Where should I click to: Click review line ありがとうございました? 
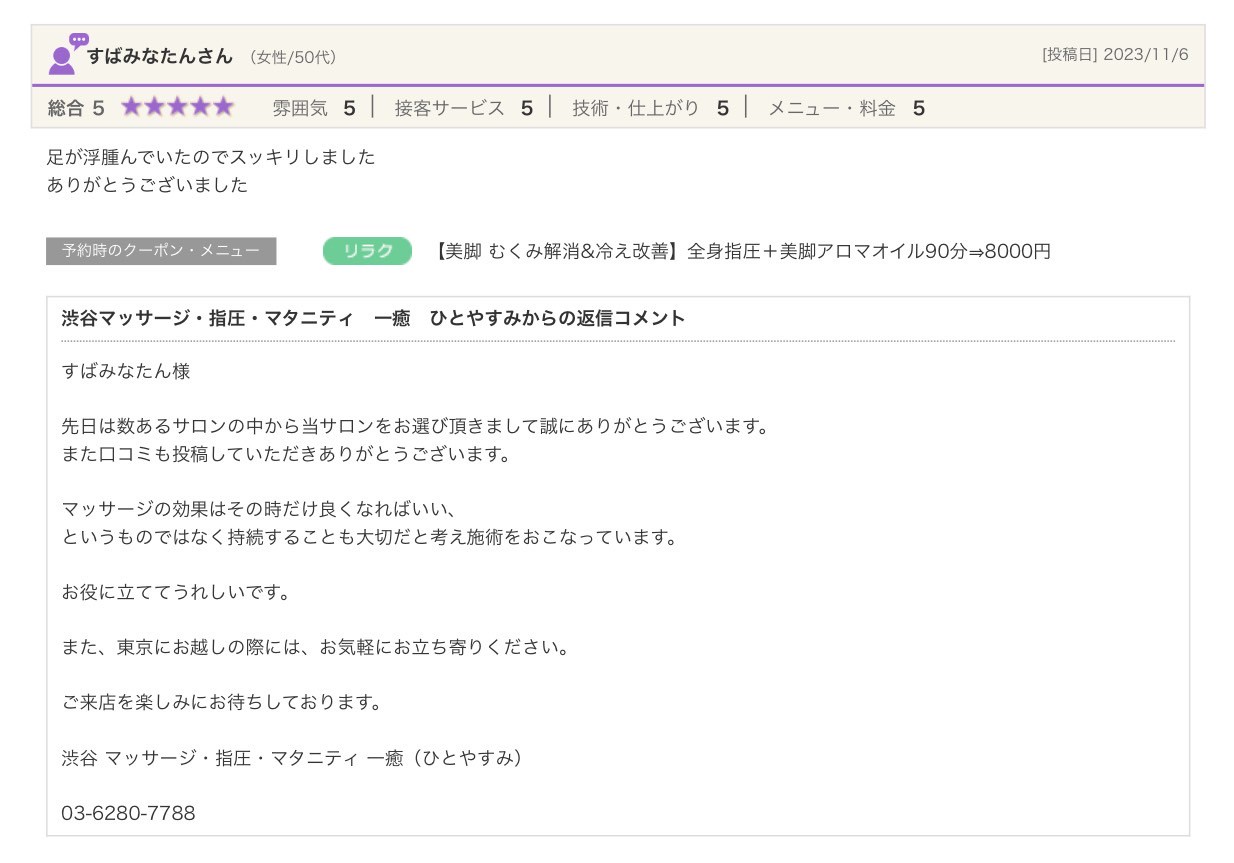147,185
